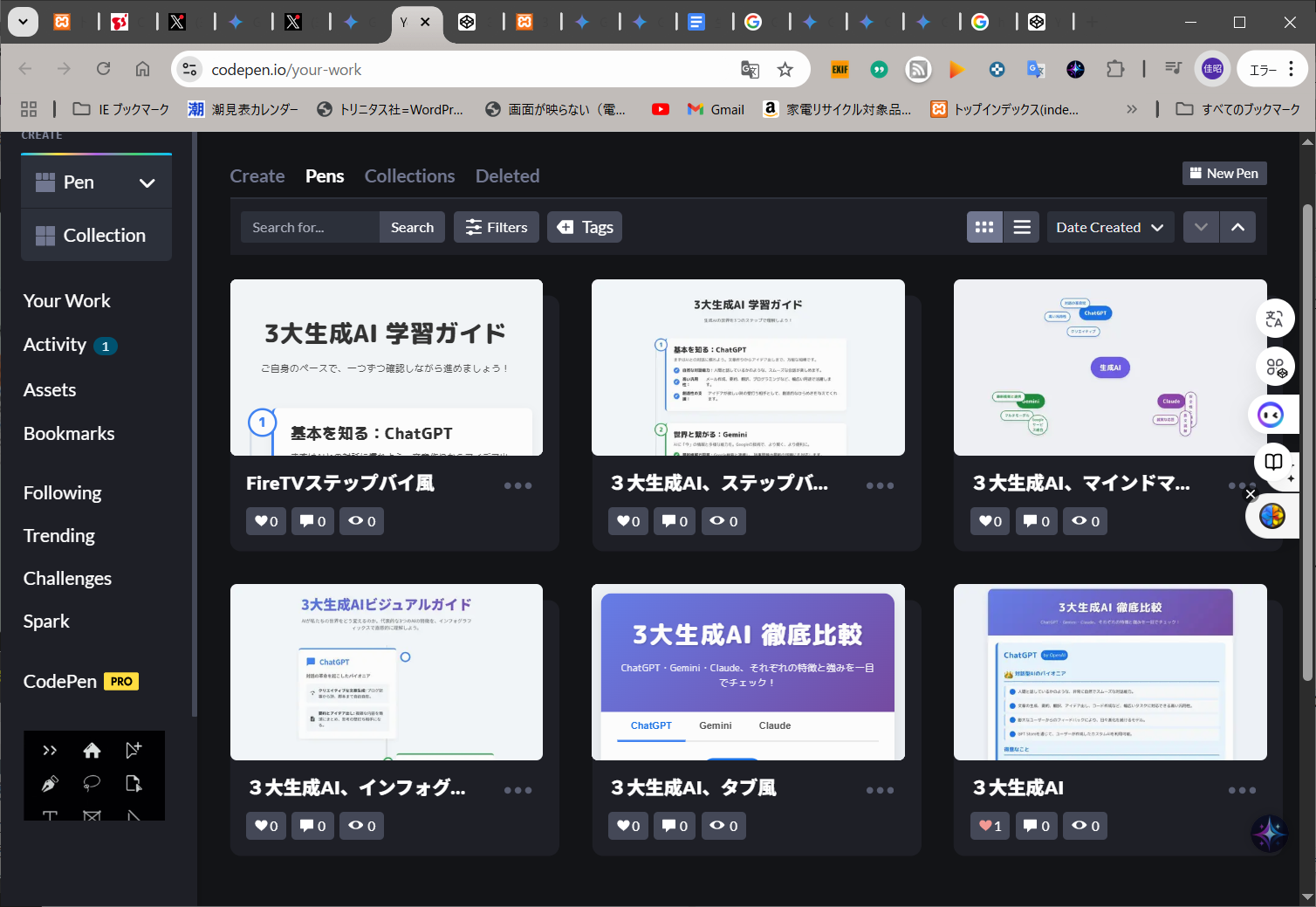Go to Following feed
This screenshot has width=1316, height=907.
tap(62, 493)
